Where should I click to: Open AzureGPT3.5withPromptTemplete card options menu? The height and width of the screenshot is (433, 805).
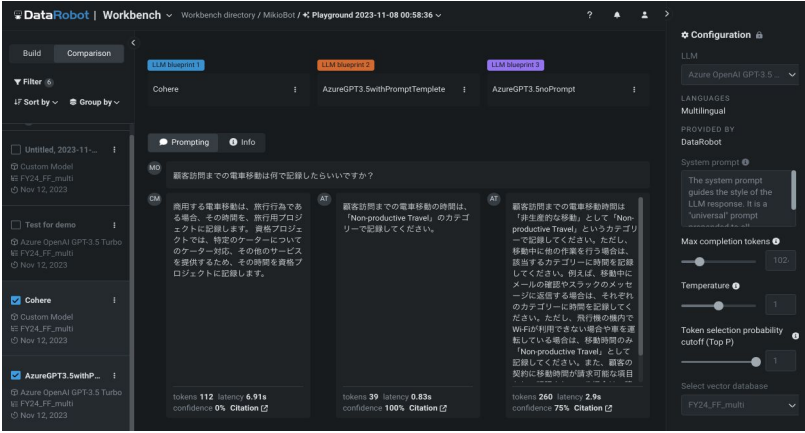(x=464, y=89)
